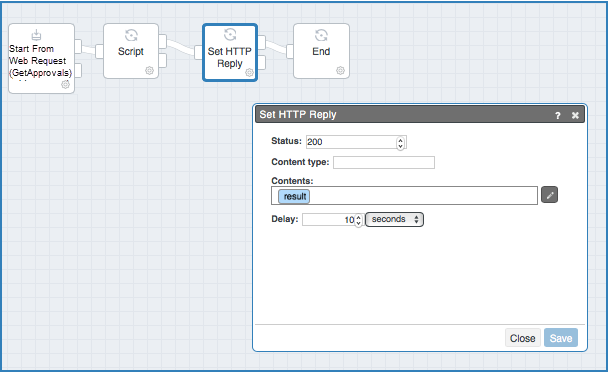Click the End node refresh icon

pyautogui.click(x=321, y=35)
